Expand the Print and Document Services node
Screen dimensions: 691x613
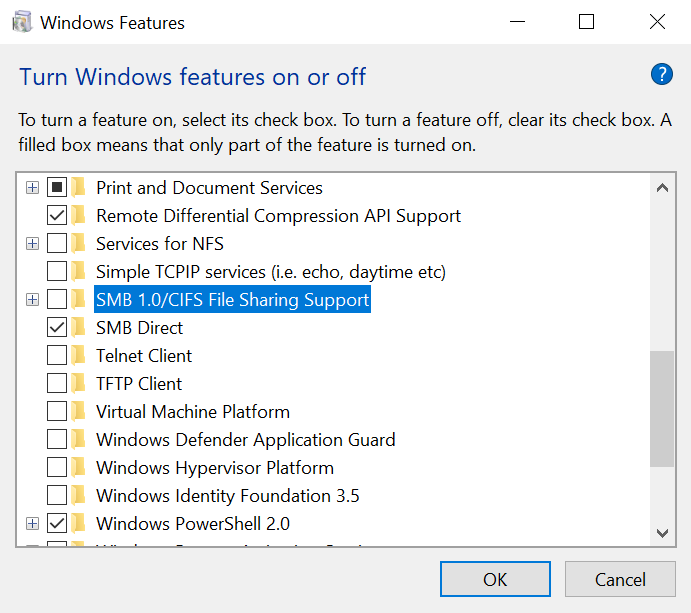pyautogui.click(x=32, y=187)
